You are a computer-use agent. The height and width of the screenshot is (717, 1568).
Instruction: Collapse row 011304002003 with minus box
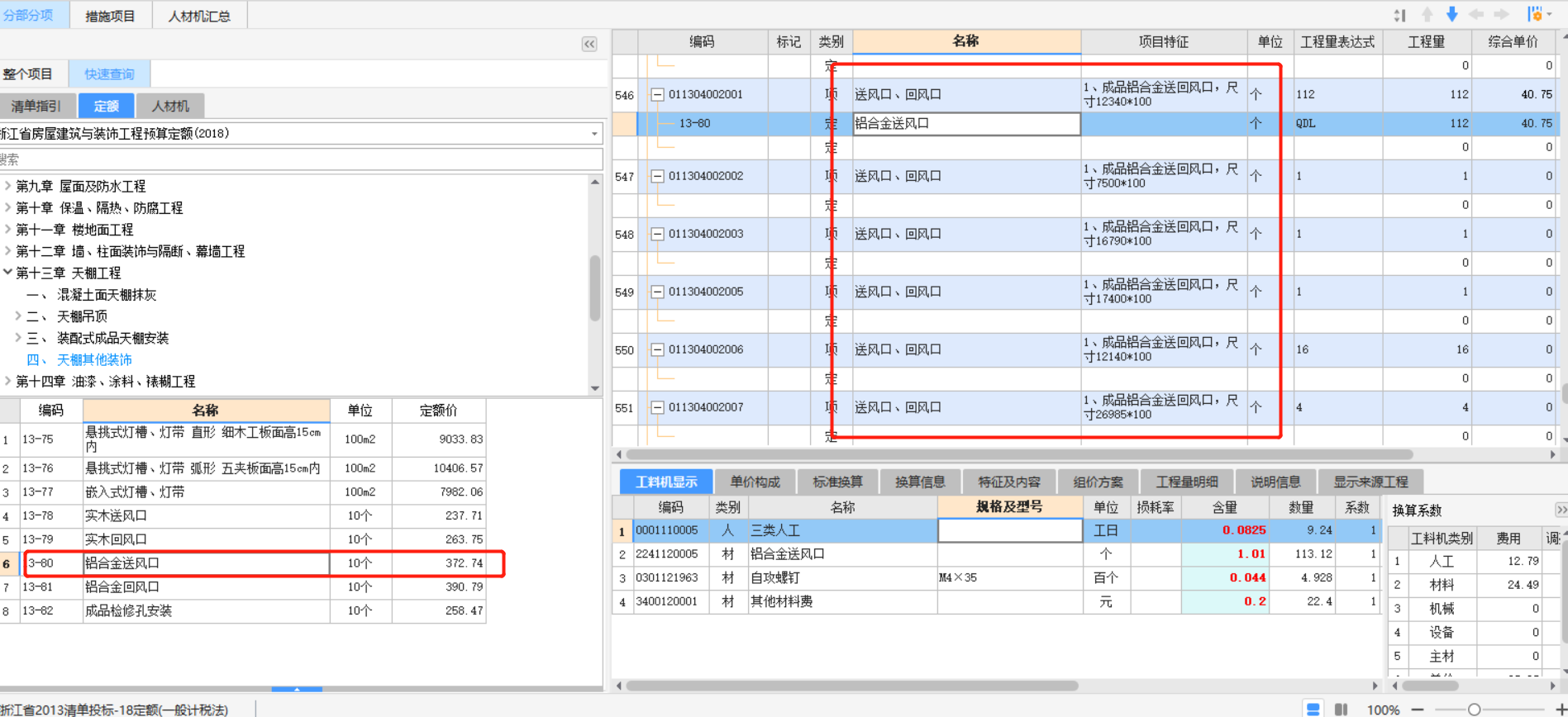coord(657,234)
